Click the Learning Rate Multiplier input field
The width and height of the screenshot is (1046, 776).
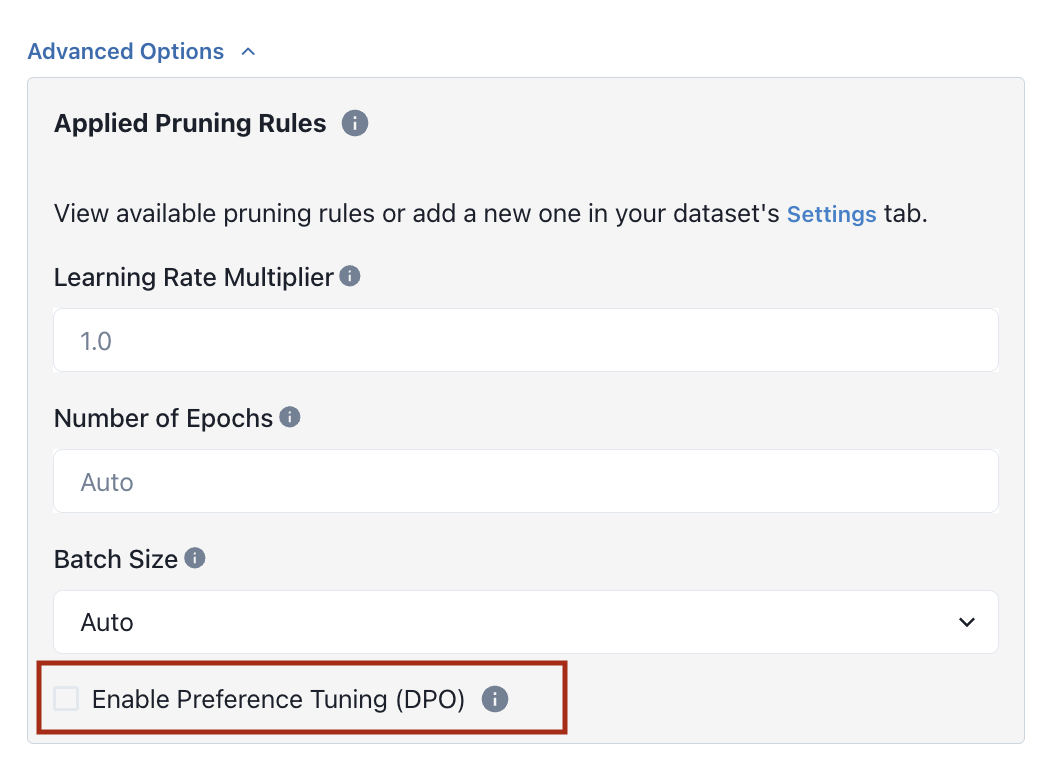525,340
